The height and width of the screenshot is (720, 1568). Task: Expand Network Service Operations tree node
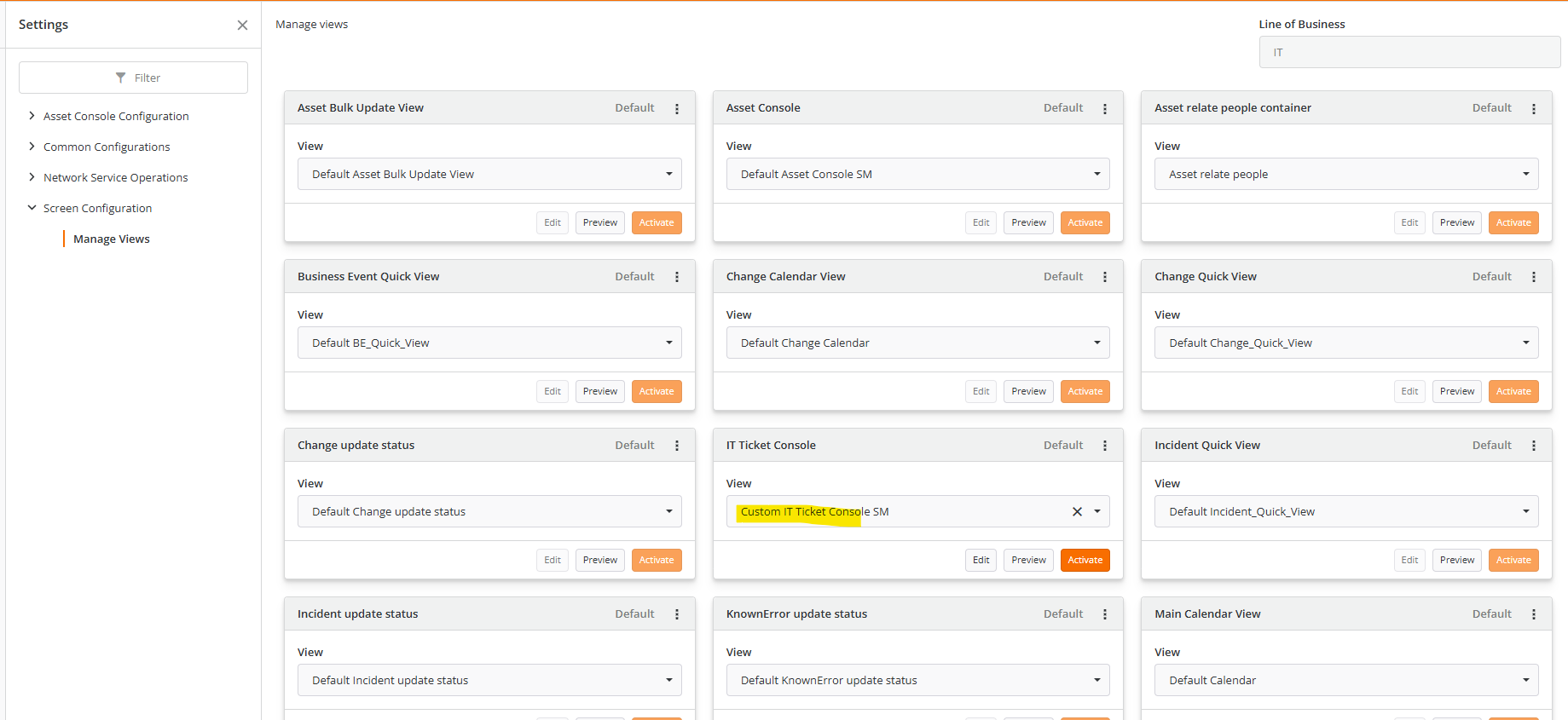tap(32, 177)
